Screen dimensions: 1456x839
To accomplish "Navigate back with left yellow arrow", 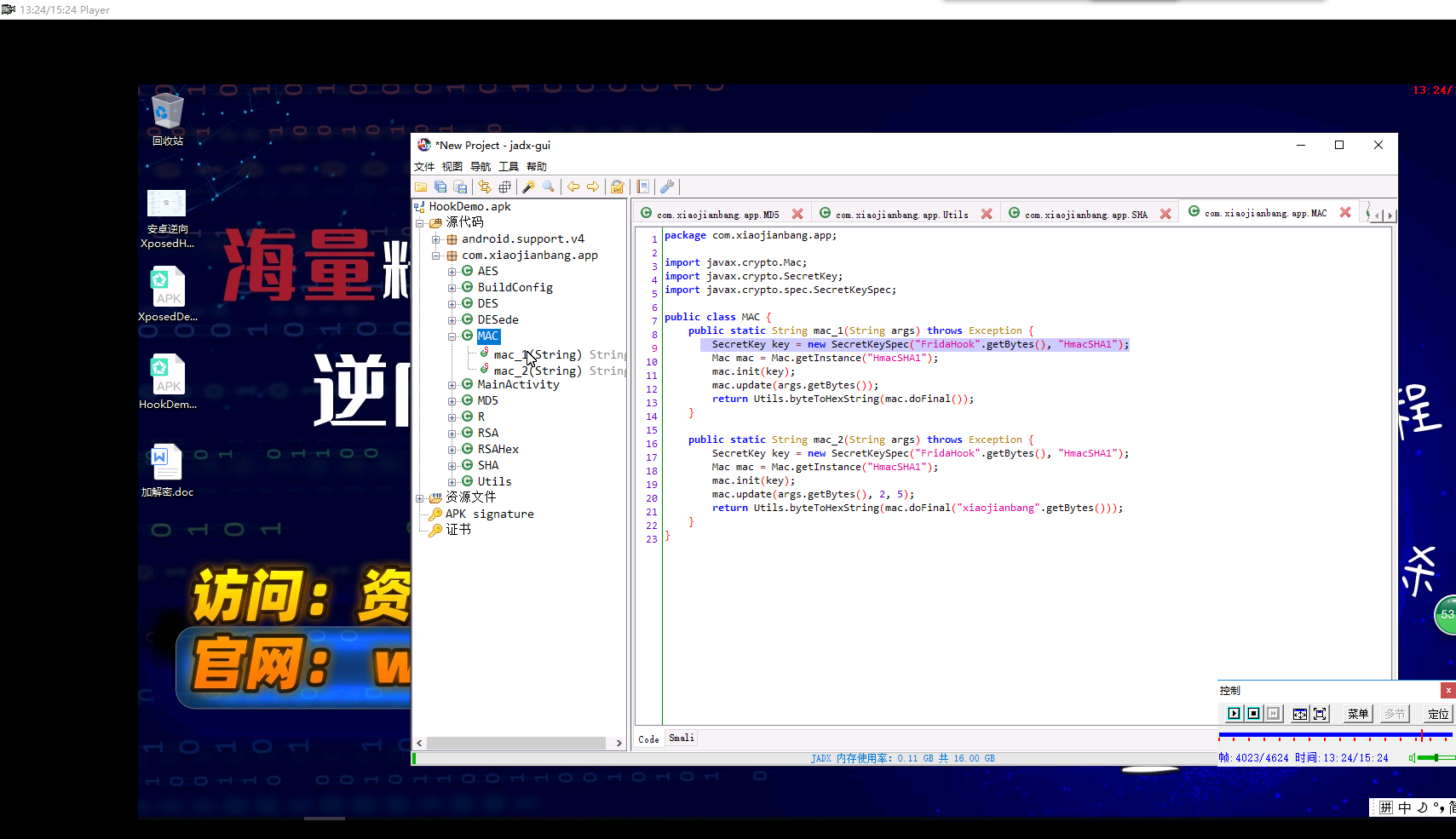I will pos(573,187).
